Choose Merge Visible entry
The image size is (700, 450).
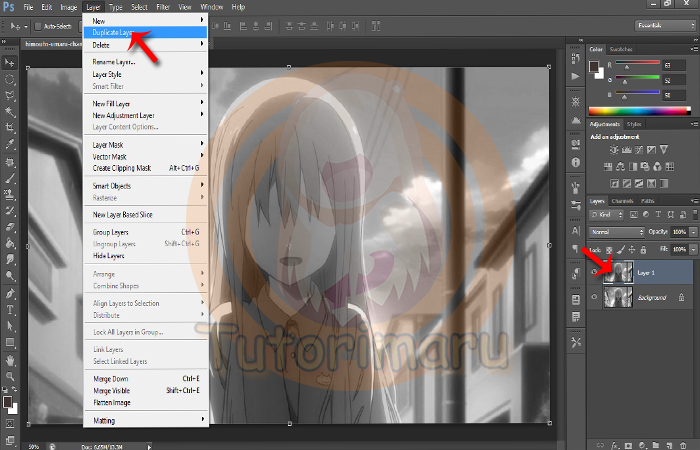146,391
